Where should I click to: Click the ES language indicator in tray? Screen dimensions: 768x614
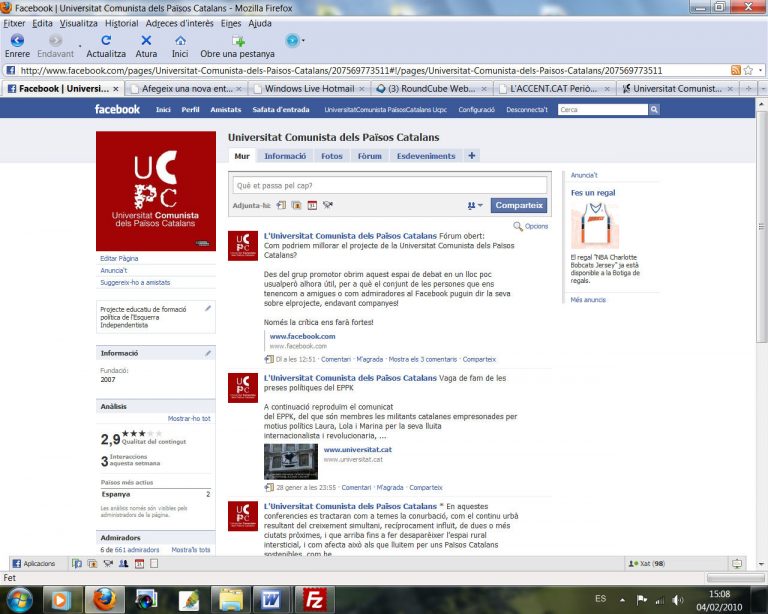point(600,599)
